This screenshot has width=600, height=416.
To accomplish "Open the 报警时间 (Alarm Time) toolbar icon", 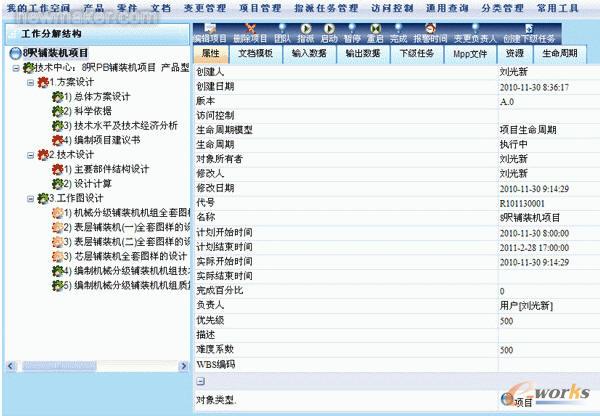I will [x=430, y=32].
